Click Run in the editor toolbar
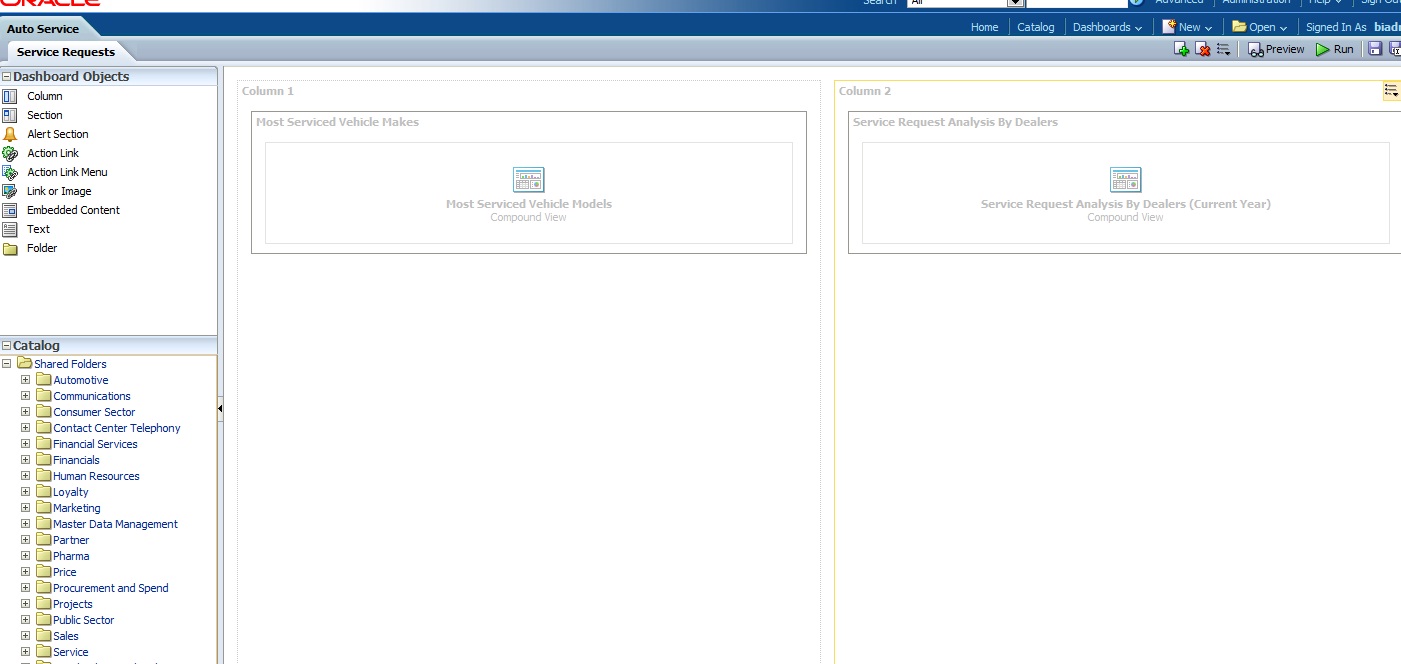The height and width of the screenshot is (664, 1401). coord(1335,49)
